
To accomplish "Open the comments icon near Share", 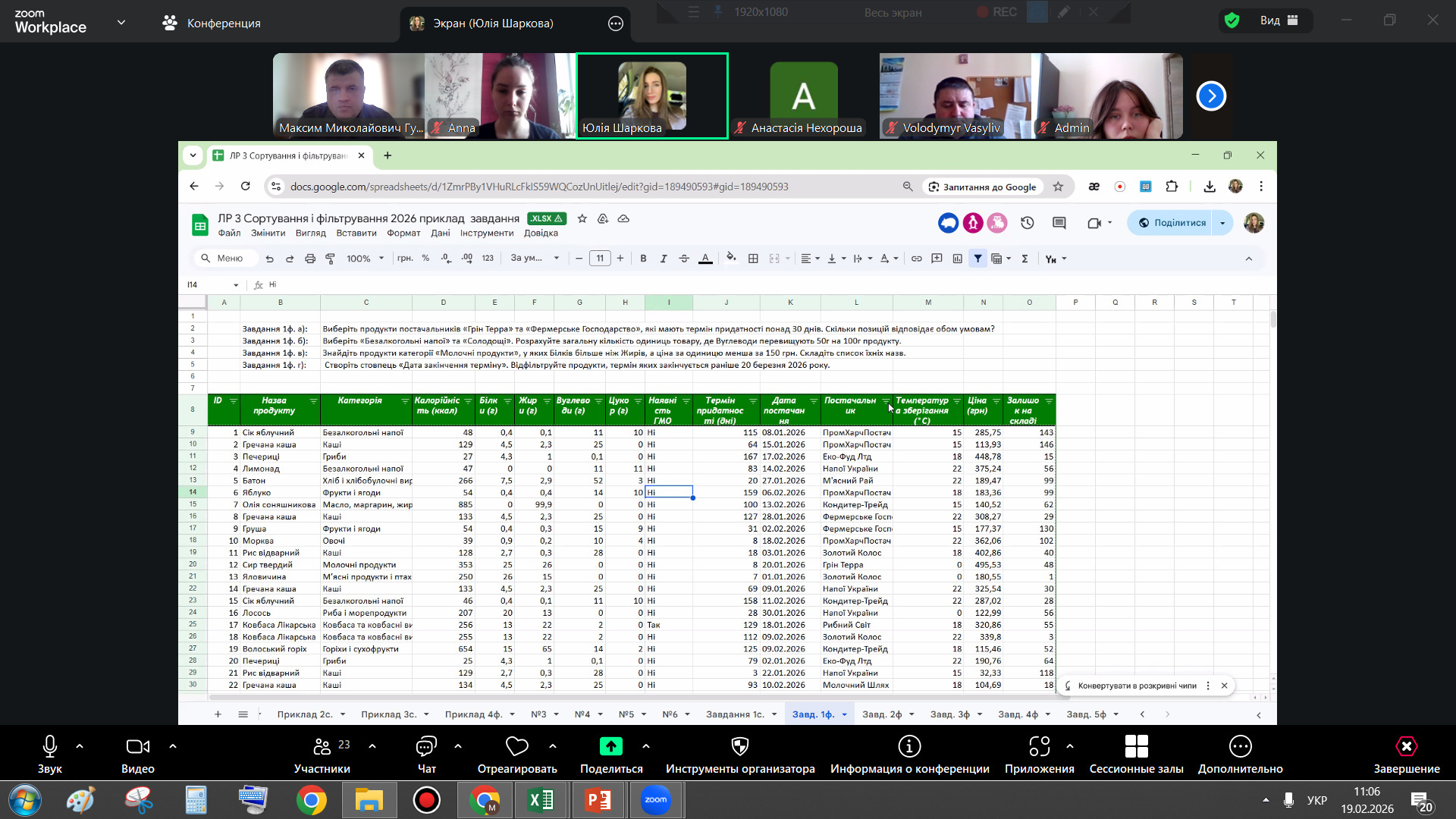I will click(1059, 223).
